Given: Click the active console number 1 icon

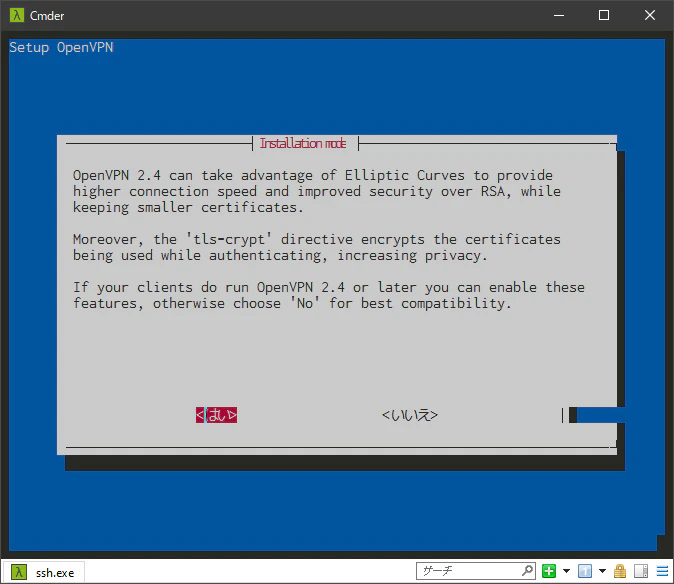Looking at the screenshot, I should coord(585,571).
